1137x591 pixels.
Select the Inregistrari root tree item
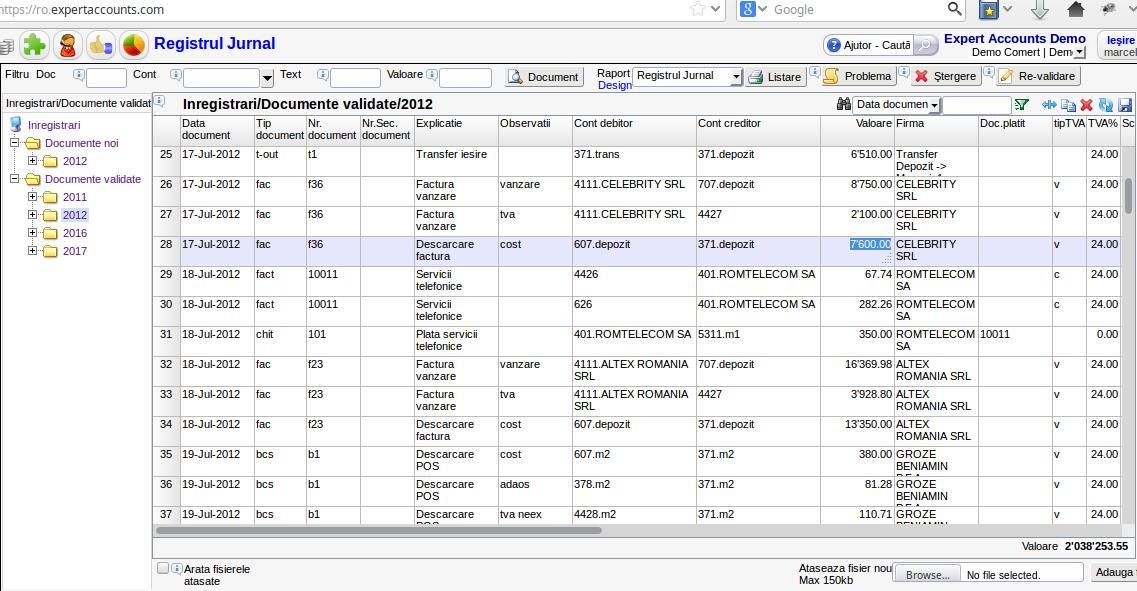(54, 125)
